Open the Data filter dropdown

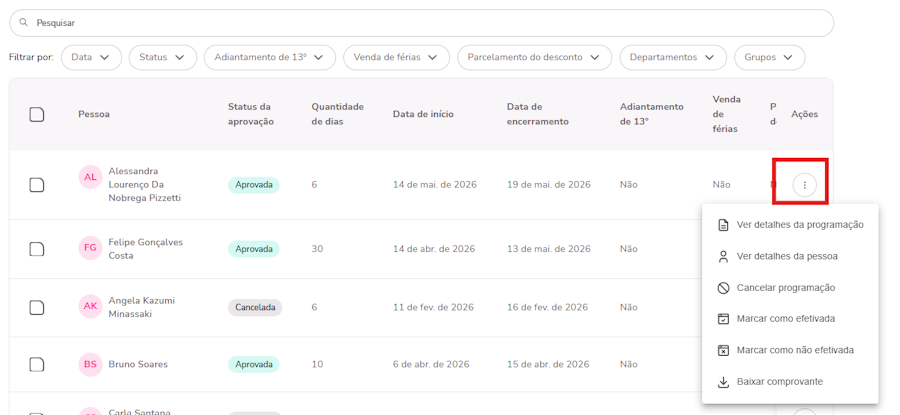pyautogui.click(x=91, y=57)
